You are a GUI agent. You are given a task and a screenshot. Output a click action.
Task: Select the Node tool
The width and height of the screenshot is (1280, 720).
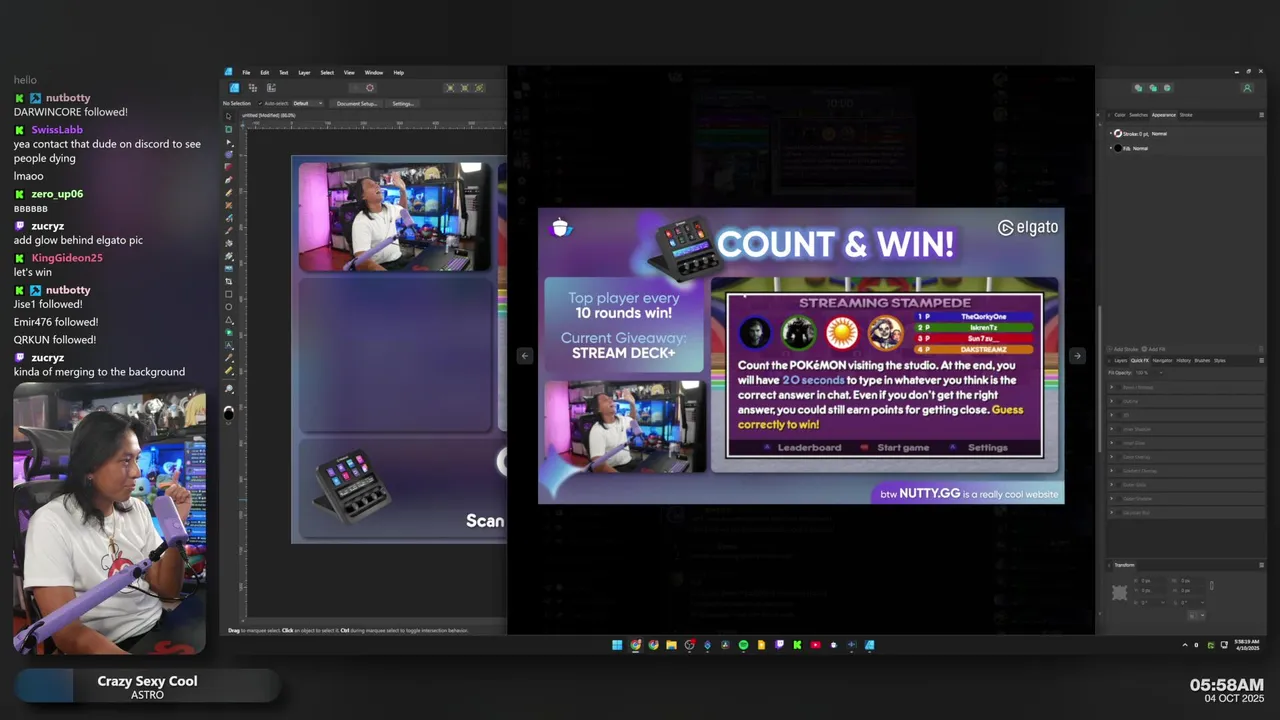point(228,142)
